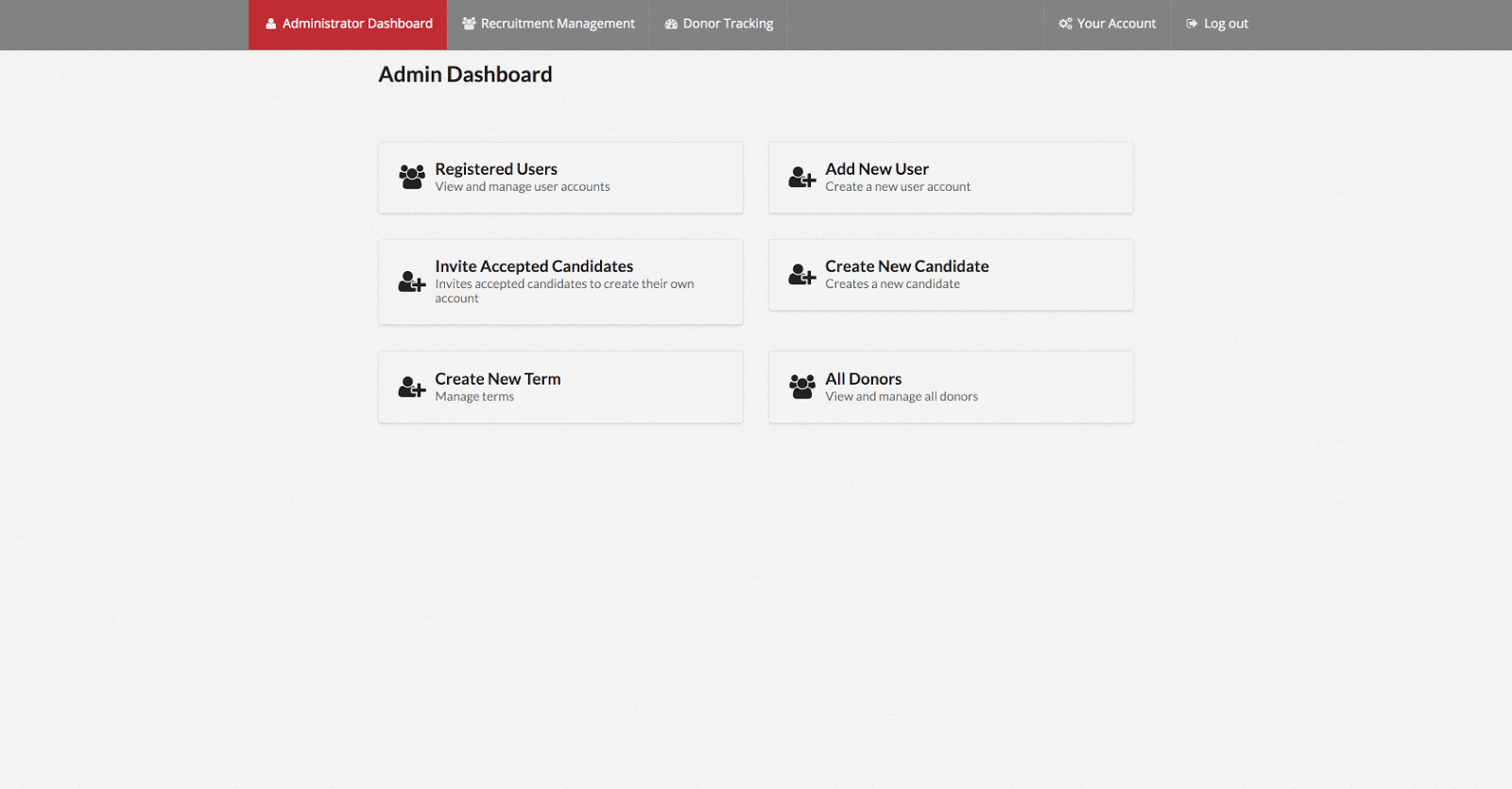This screenshot has width=1512, height=789.
Task: Click the gears icon beside Your Account
Action: 1065,24
